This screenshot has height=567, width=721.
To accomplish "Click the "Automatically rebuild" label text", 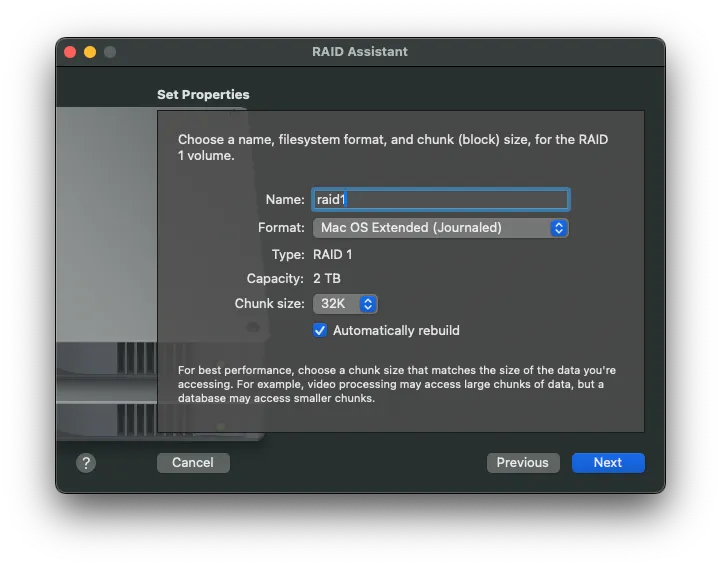I will click(x=396, y=330).
